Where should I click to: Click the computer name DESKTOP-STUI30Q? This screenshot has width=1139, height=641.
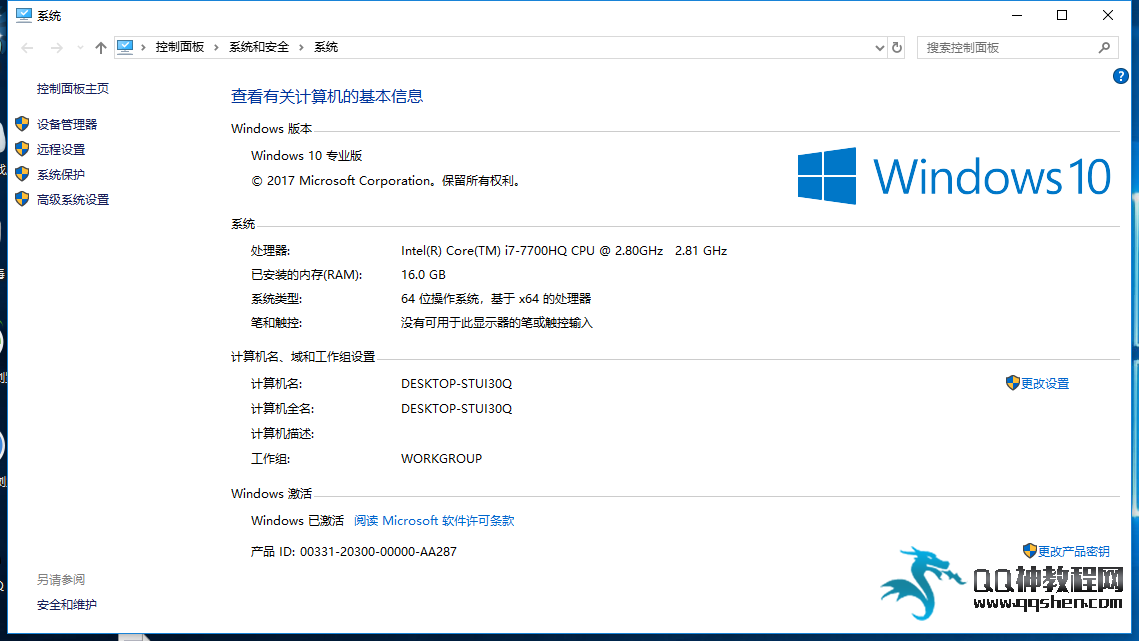456,384
